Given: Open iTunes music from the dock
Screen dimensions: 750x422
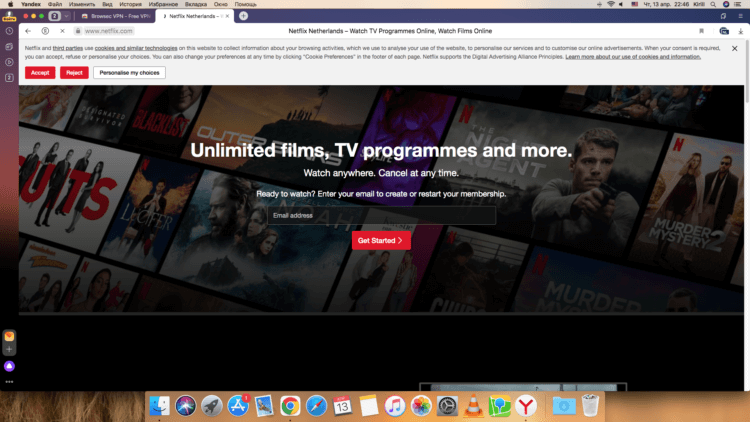Looking at the screenshot, I should (x=395, y=406).
